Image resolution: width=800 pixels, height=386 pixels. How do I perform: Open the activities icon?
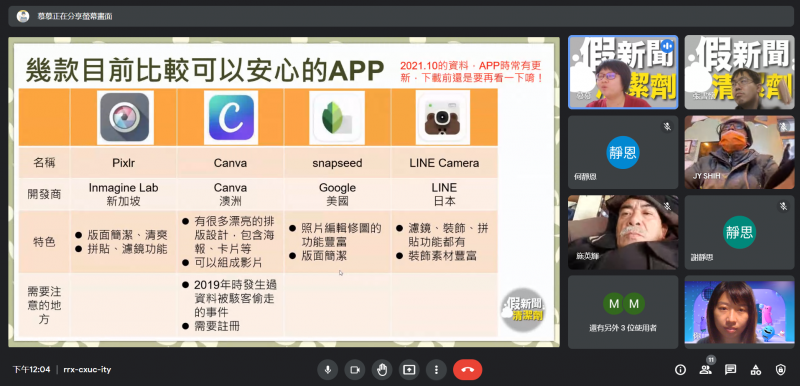(x=756, y=370)
